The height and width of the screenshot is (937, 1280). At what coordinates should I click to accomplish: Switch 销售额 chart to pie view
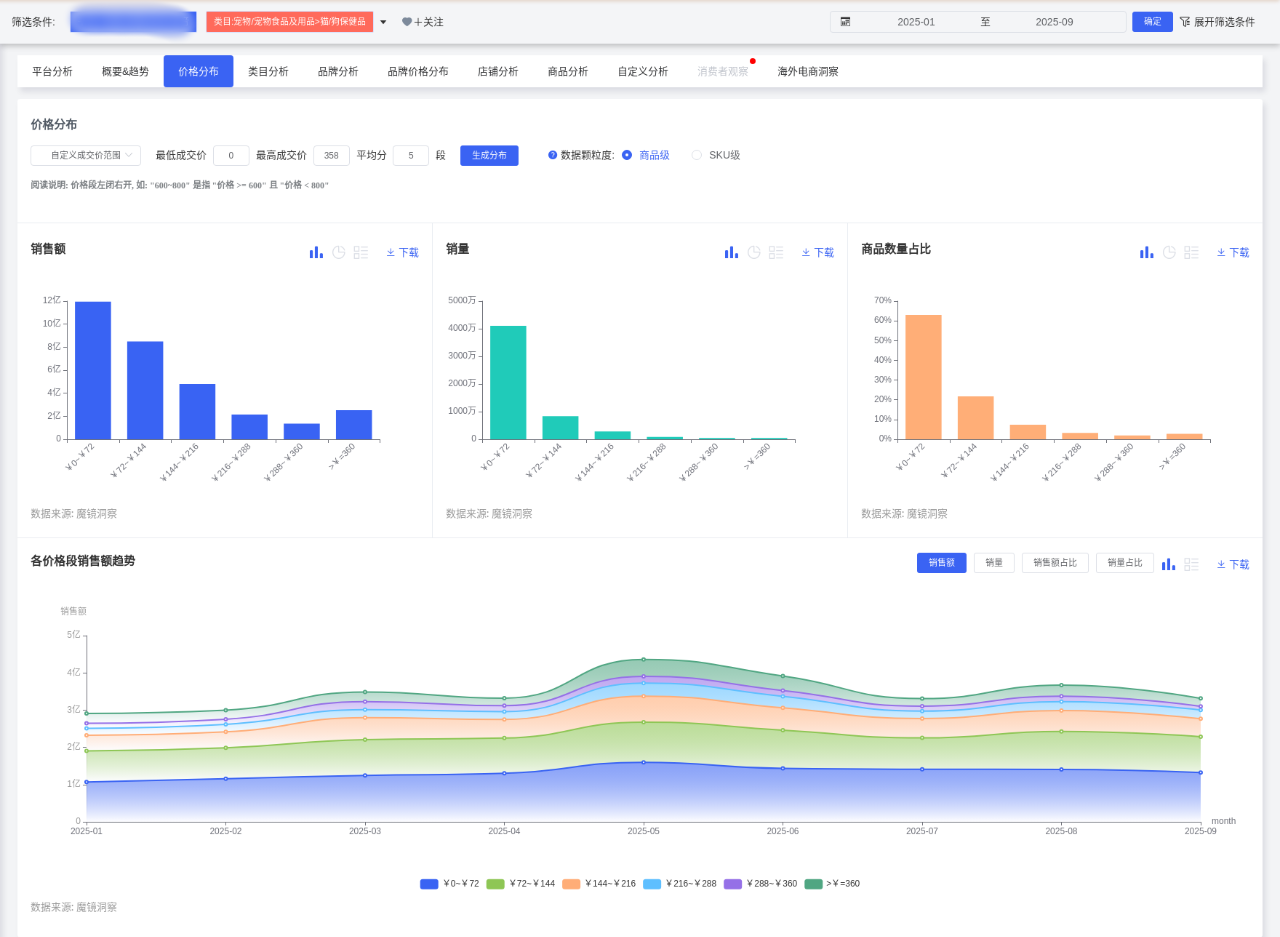[338, 253]
